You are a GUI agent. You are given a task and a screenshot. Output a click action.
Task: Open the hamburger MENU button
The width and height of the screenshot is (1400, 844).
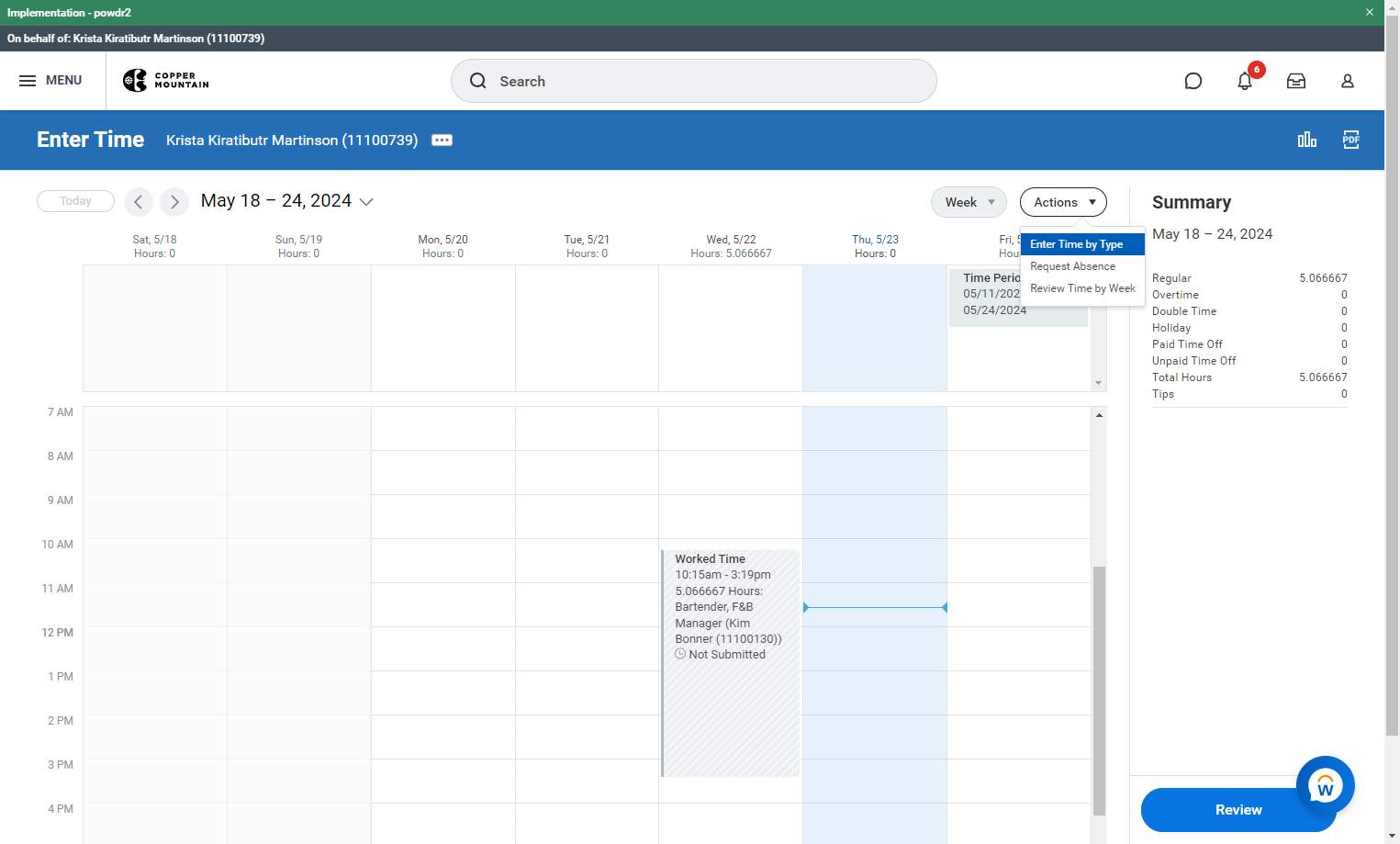tap(50, 81)
